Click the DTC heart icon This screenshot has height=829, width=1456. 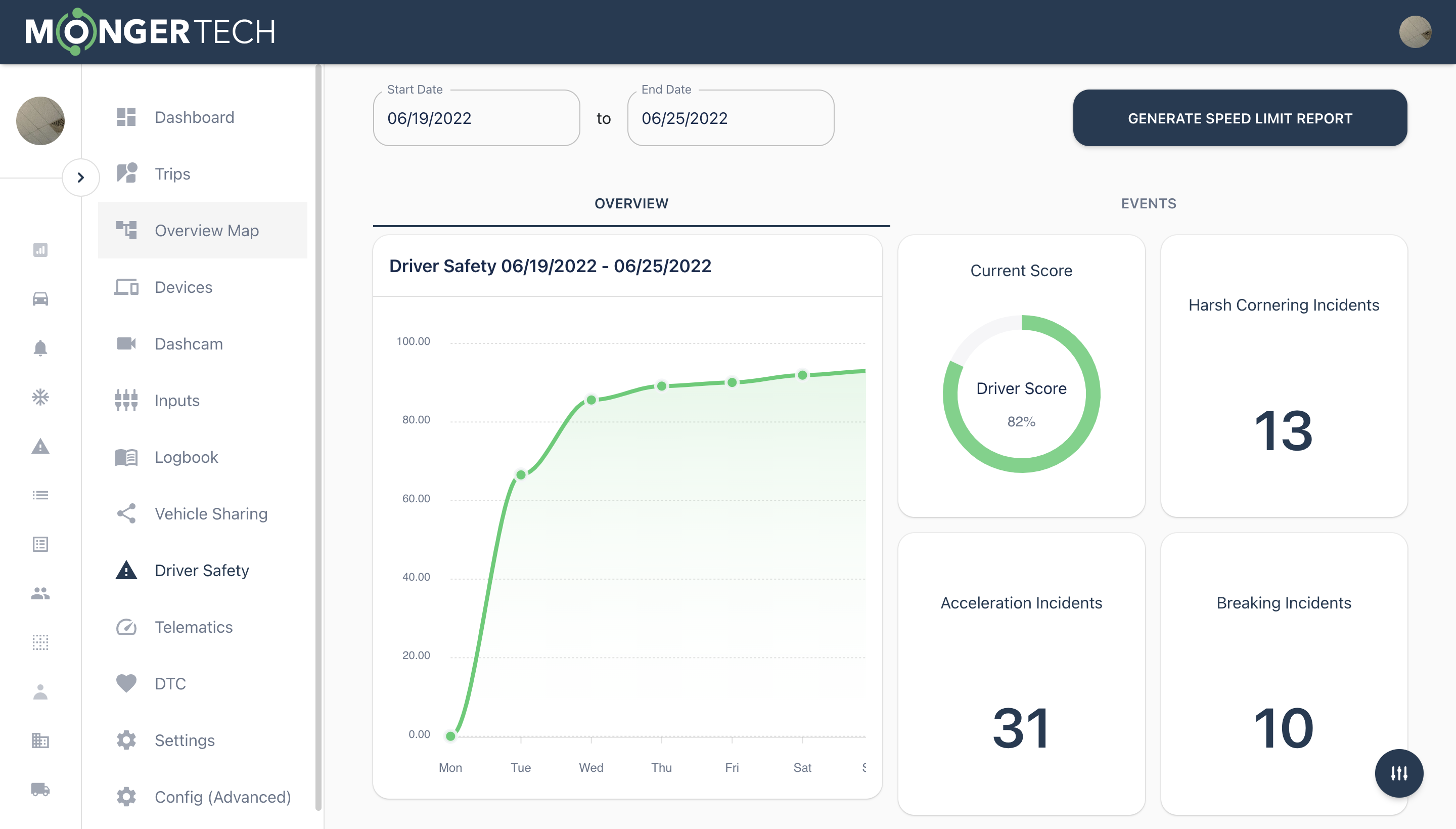[126, 683]
